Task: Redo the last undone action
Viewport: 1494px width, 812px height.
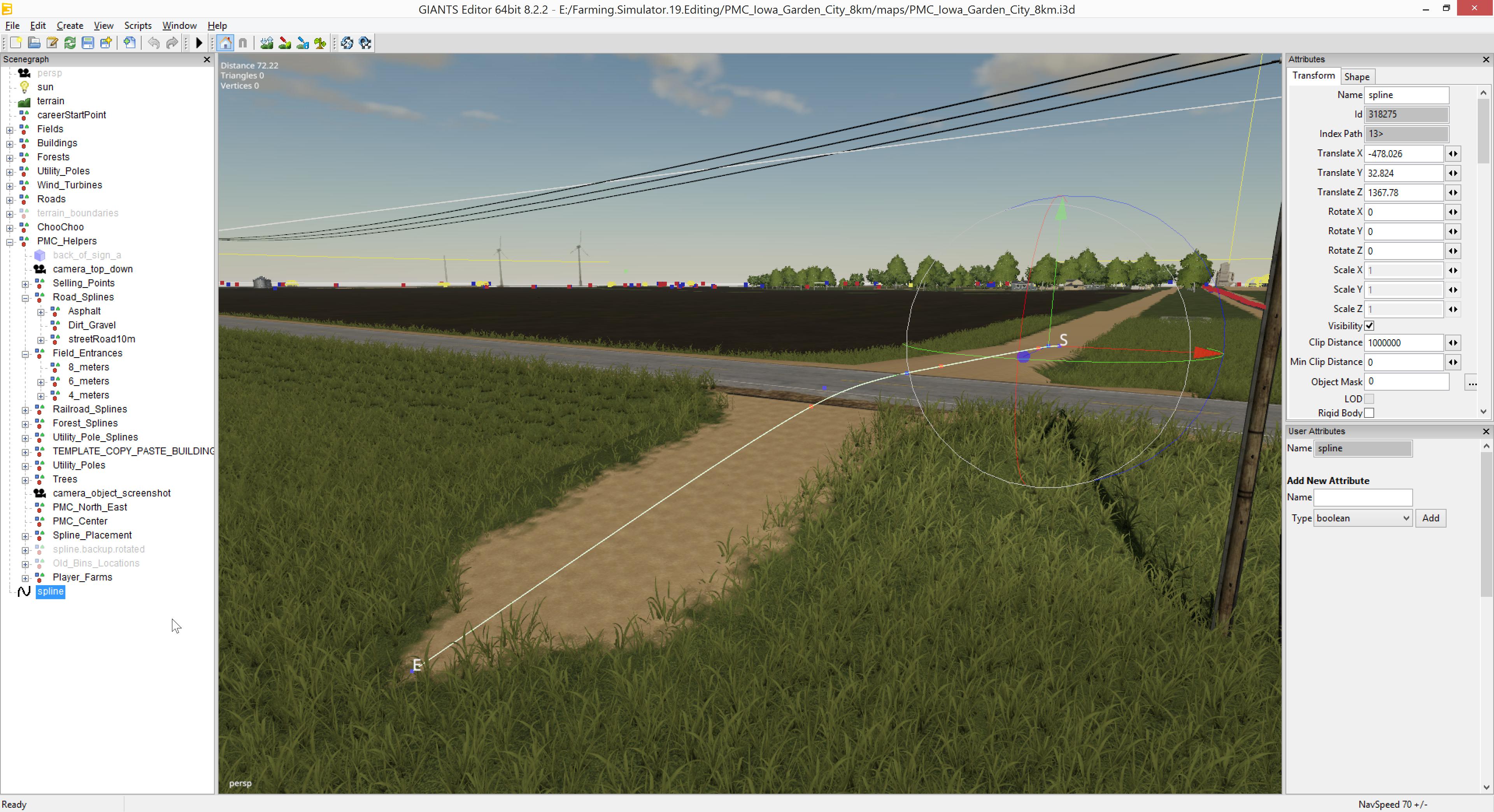Action: (x=172, y=43)
